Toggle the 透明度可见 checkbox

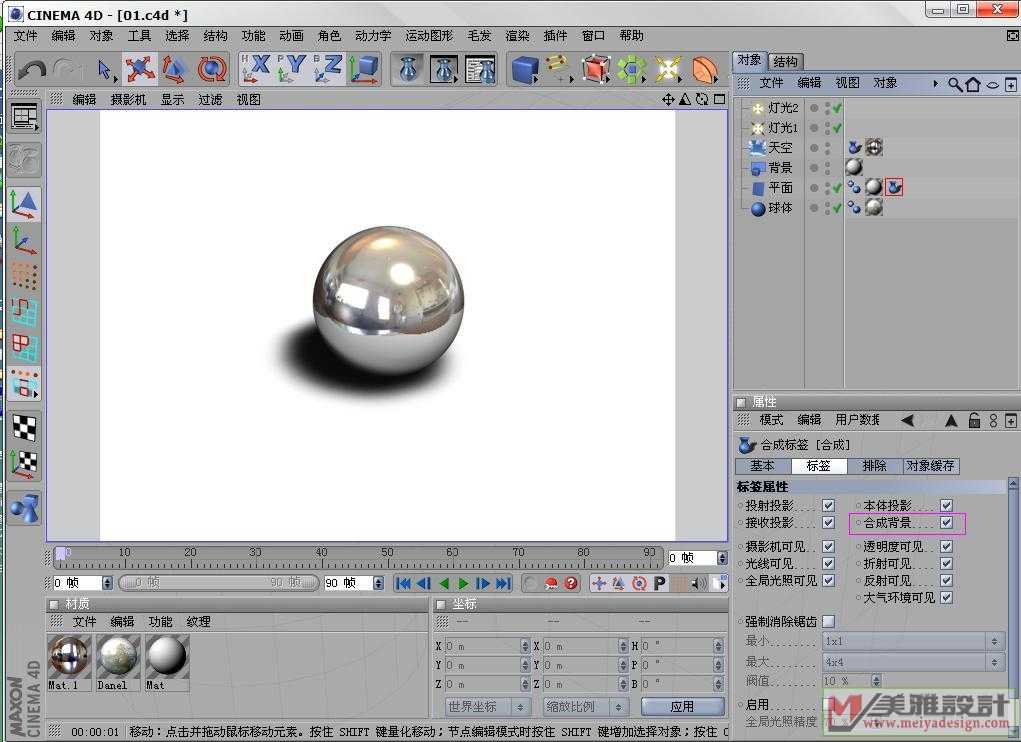(947, 547)
